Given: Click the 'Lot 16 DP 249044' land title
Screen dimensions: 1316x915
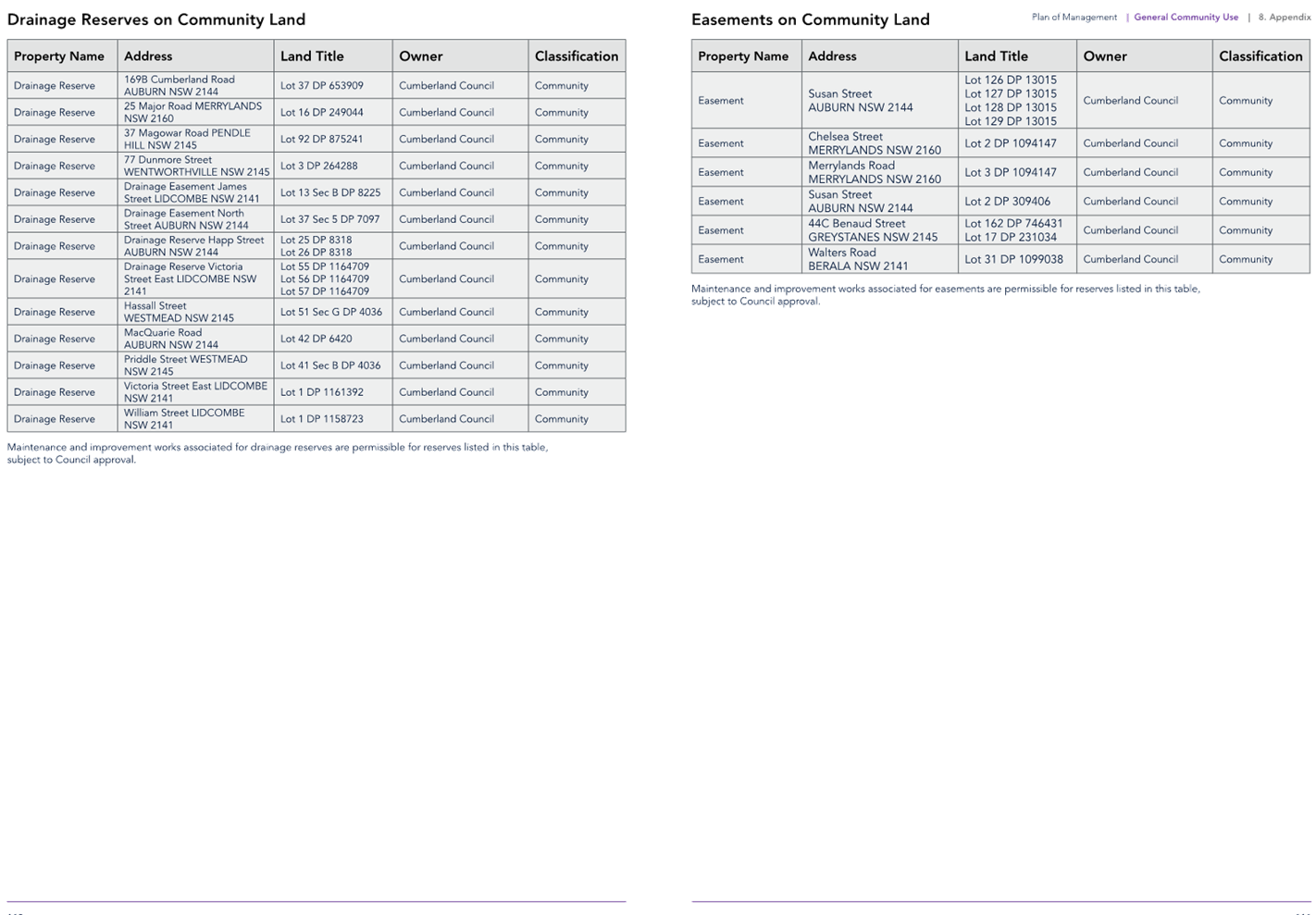Looking at the screenshot, I should pos(321,112).
